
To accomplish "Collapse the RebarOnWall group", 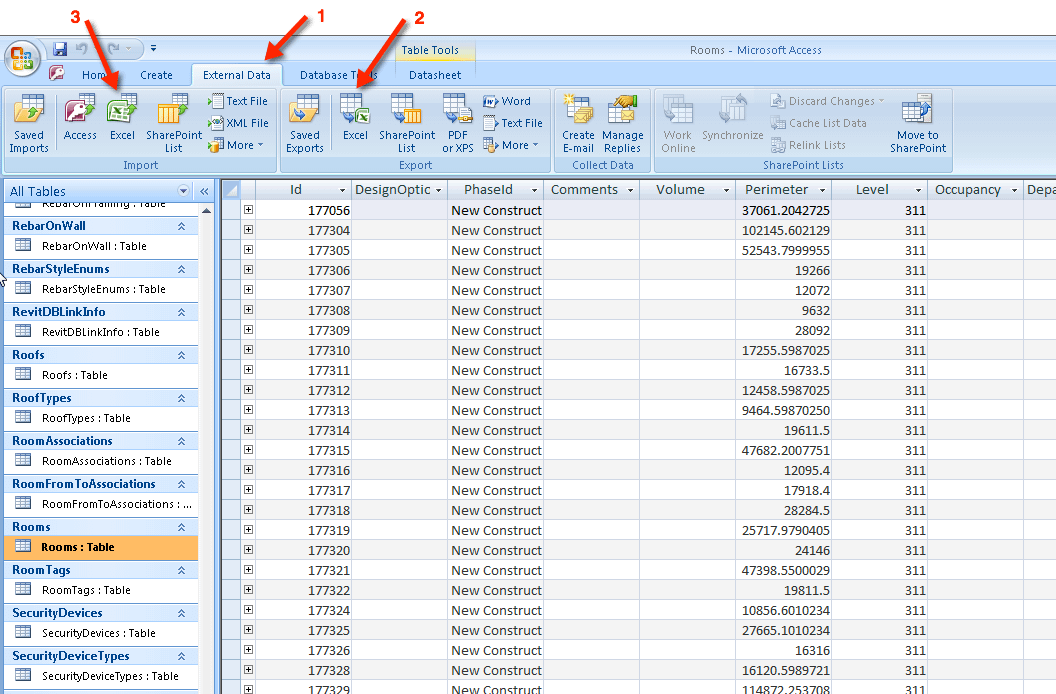I will [181, 226].
